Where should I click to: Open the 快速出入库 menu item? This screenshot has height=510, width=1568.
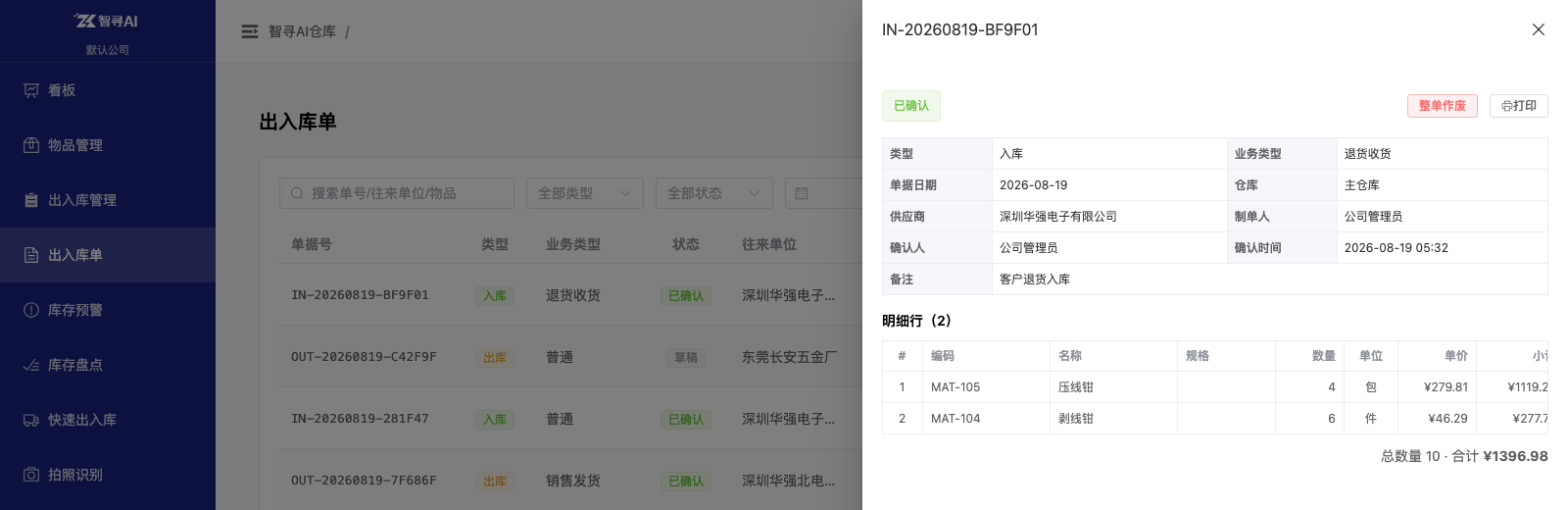[108, 420]
